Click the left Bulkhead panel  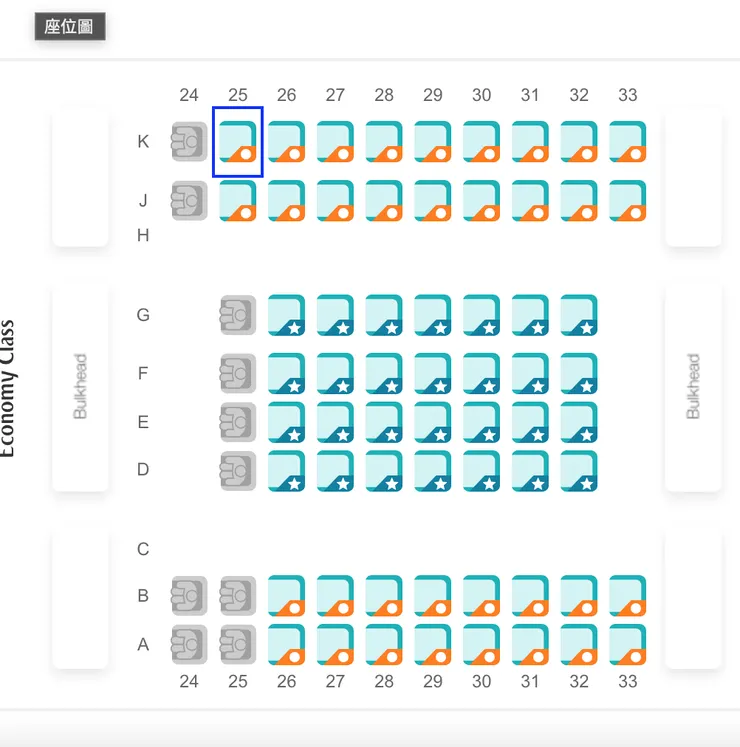[x=80, y=386]
